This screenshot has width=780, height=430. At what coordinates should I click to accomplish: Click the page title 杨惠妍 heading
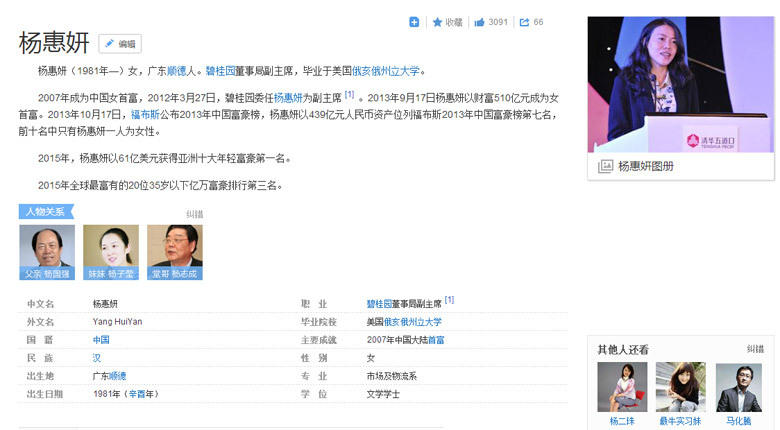pyautogui.click(x=54, y=42)
